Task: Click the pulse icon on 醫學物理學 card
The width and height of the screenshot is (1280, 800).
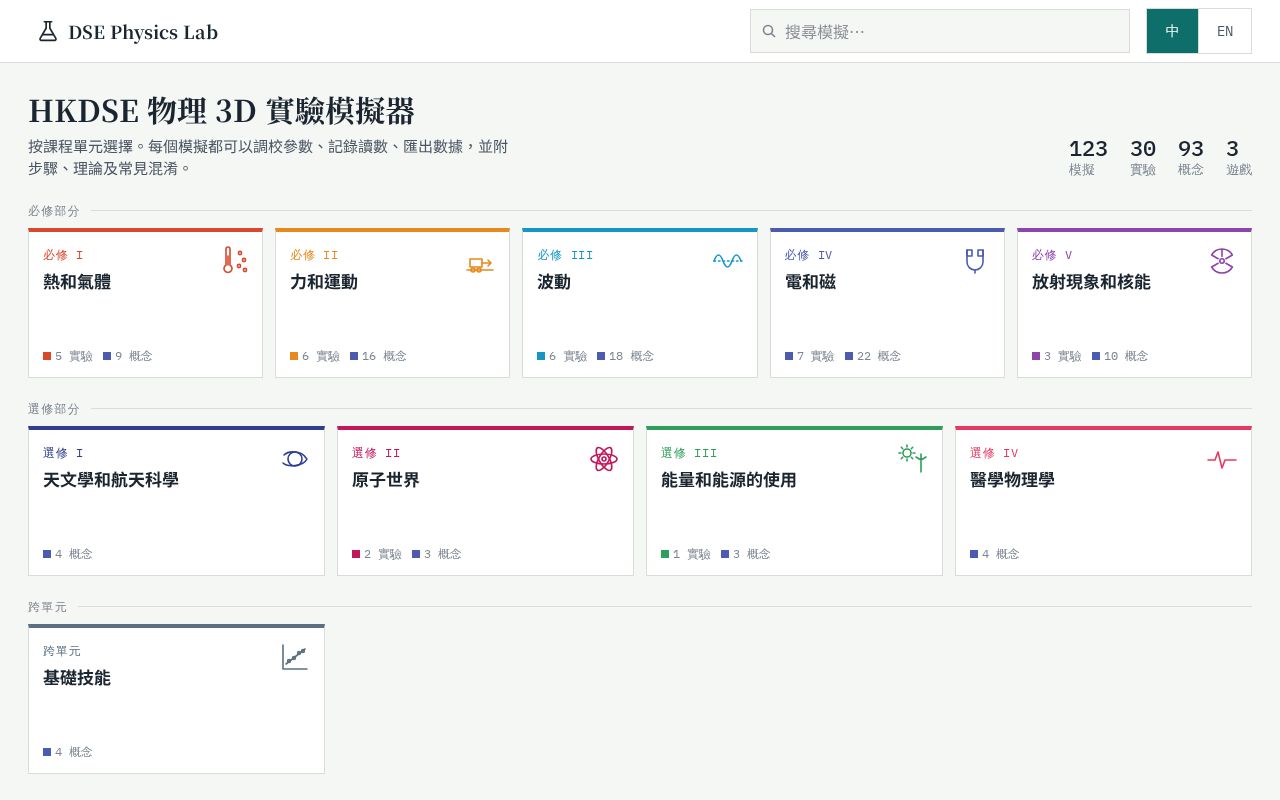Action: click(x=1222, y=460)
